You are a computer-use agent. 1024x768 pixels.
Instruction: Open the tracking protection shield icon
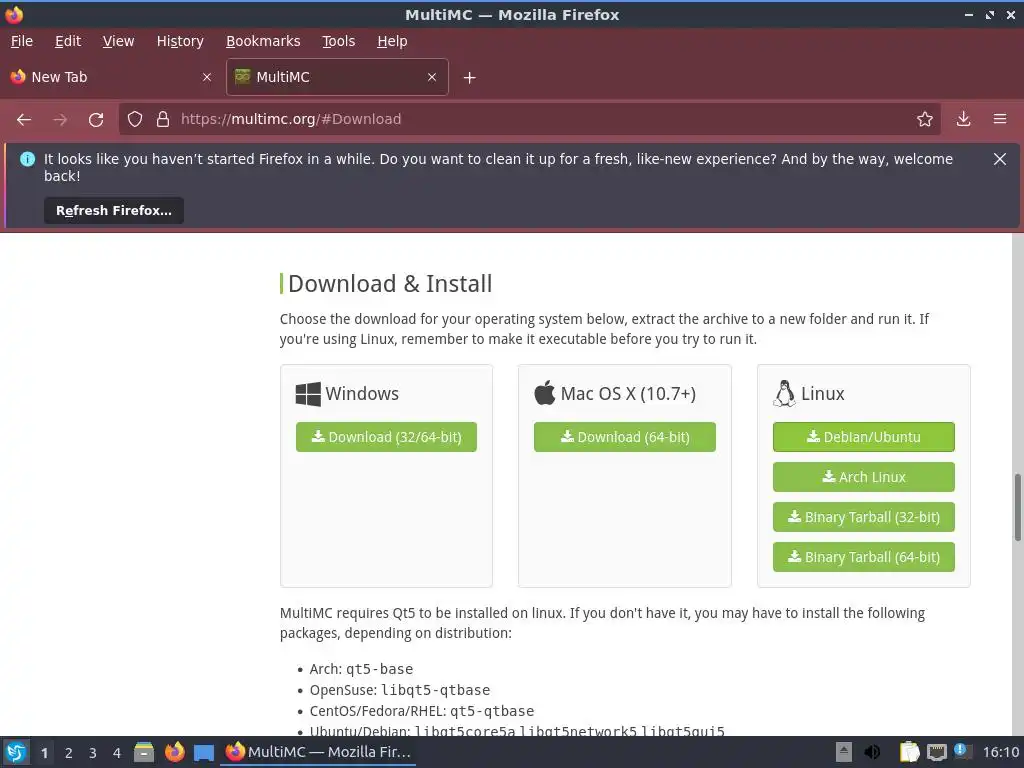pos(135,119)
